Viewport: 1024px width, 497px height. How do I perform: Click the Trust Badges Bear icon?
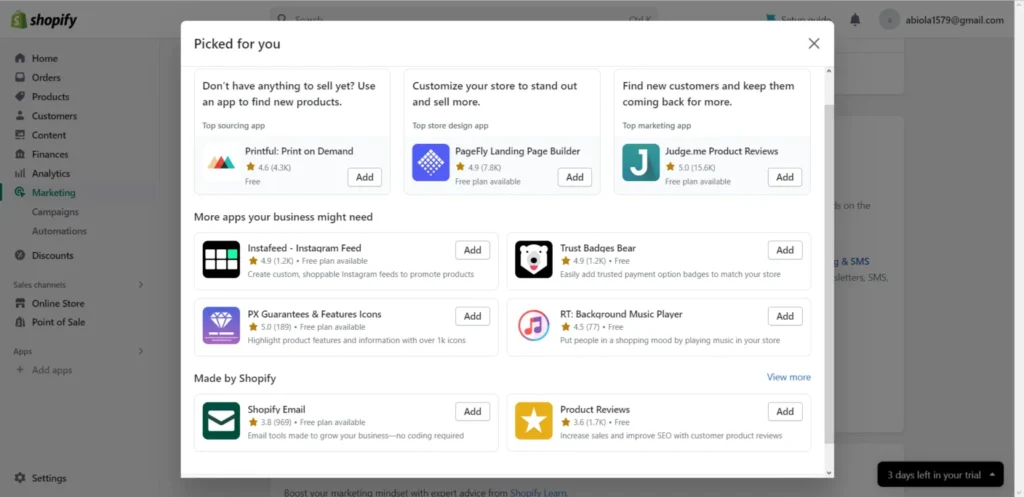pos(534,259)
